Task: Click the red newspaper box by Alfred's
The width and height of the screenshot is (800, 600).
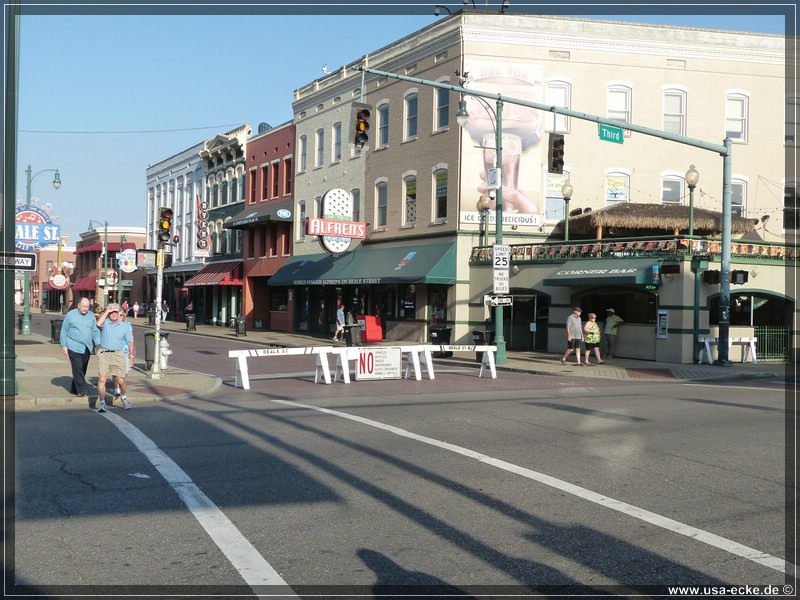Action: (x=371, y=329)
